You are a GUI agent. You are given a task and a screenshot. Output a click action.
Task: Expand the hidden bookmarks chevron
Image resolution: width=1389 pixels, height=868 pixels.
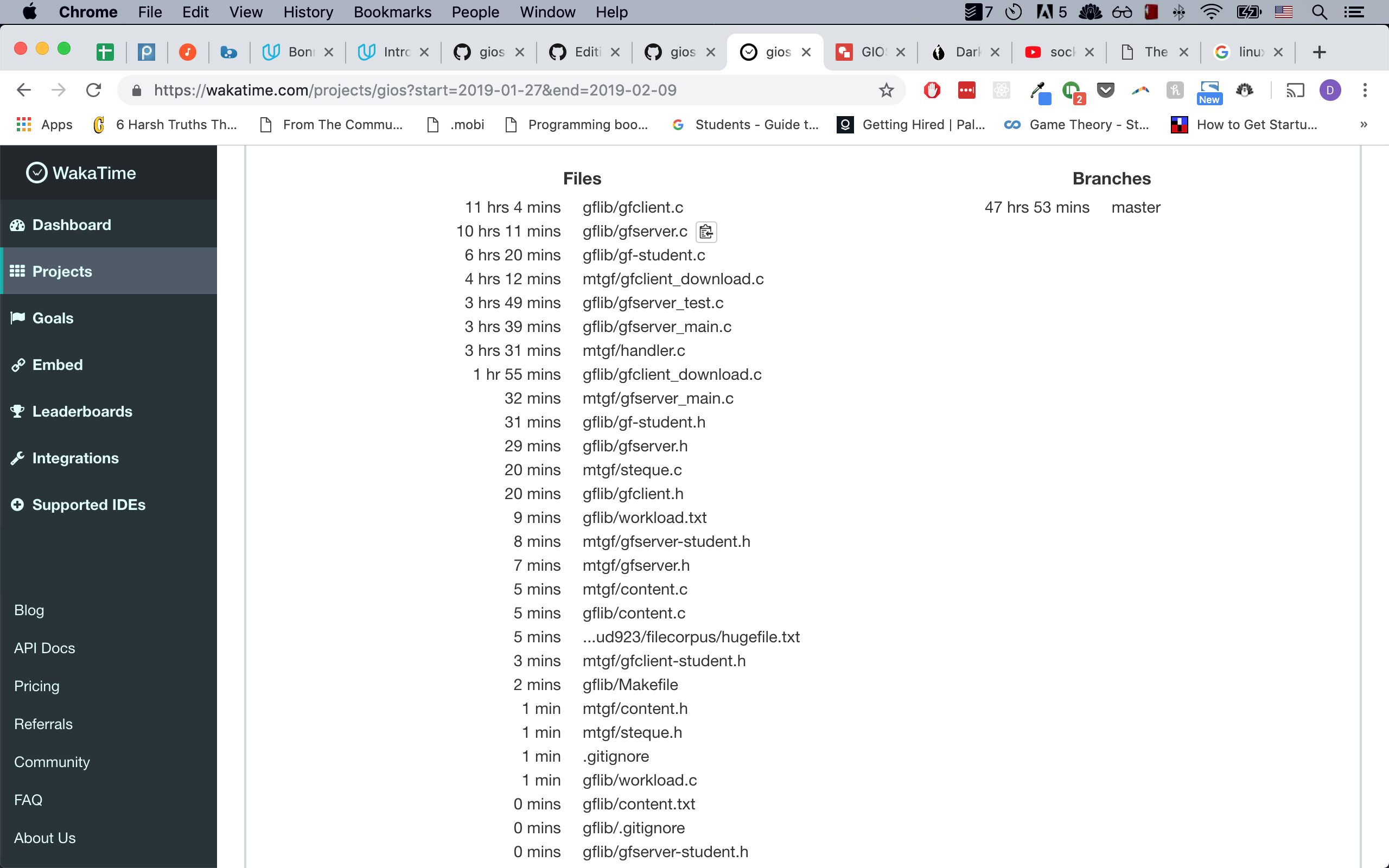pos(1363,125)
